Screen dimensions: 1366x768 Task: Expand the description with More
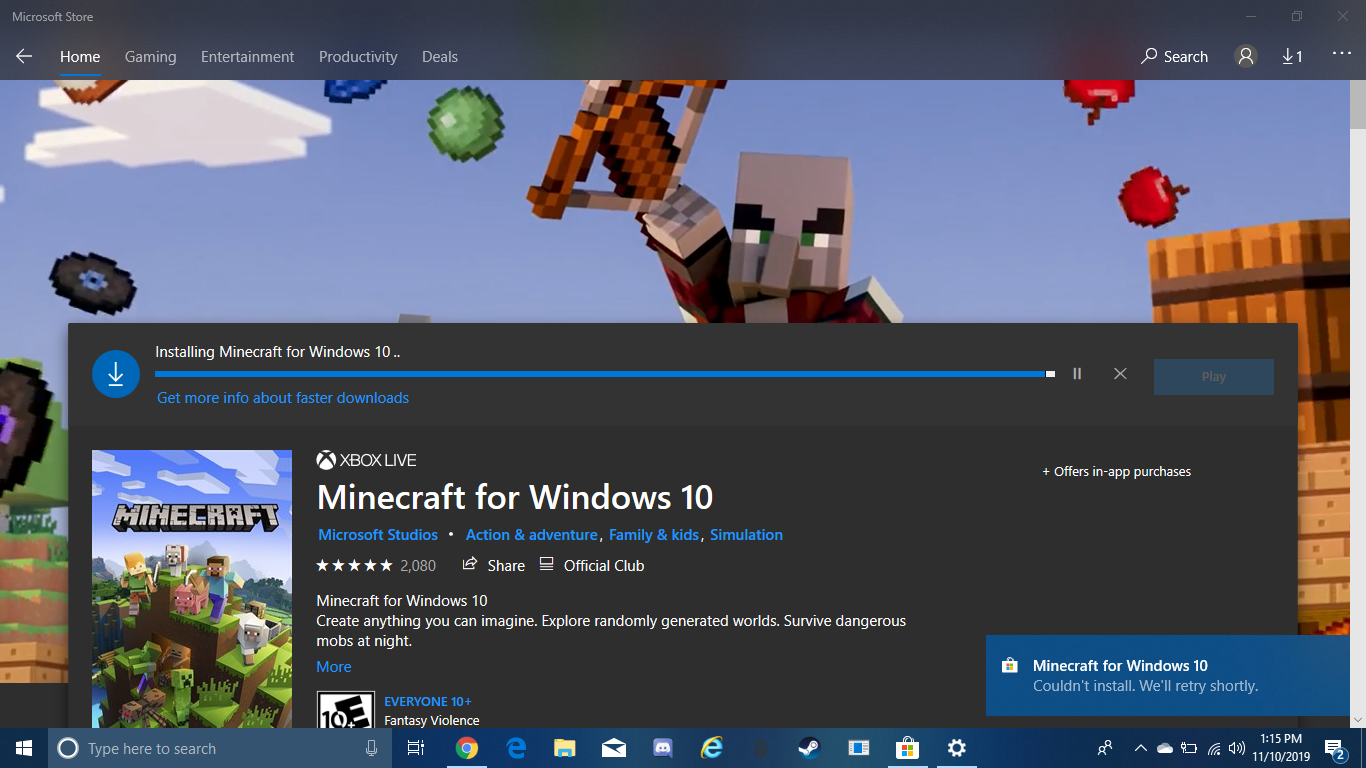click(334, 667)
